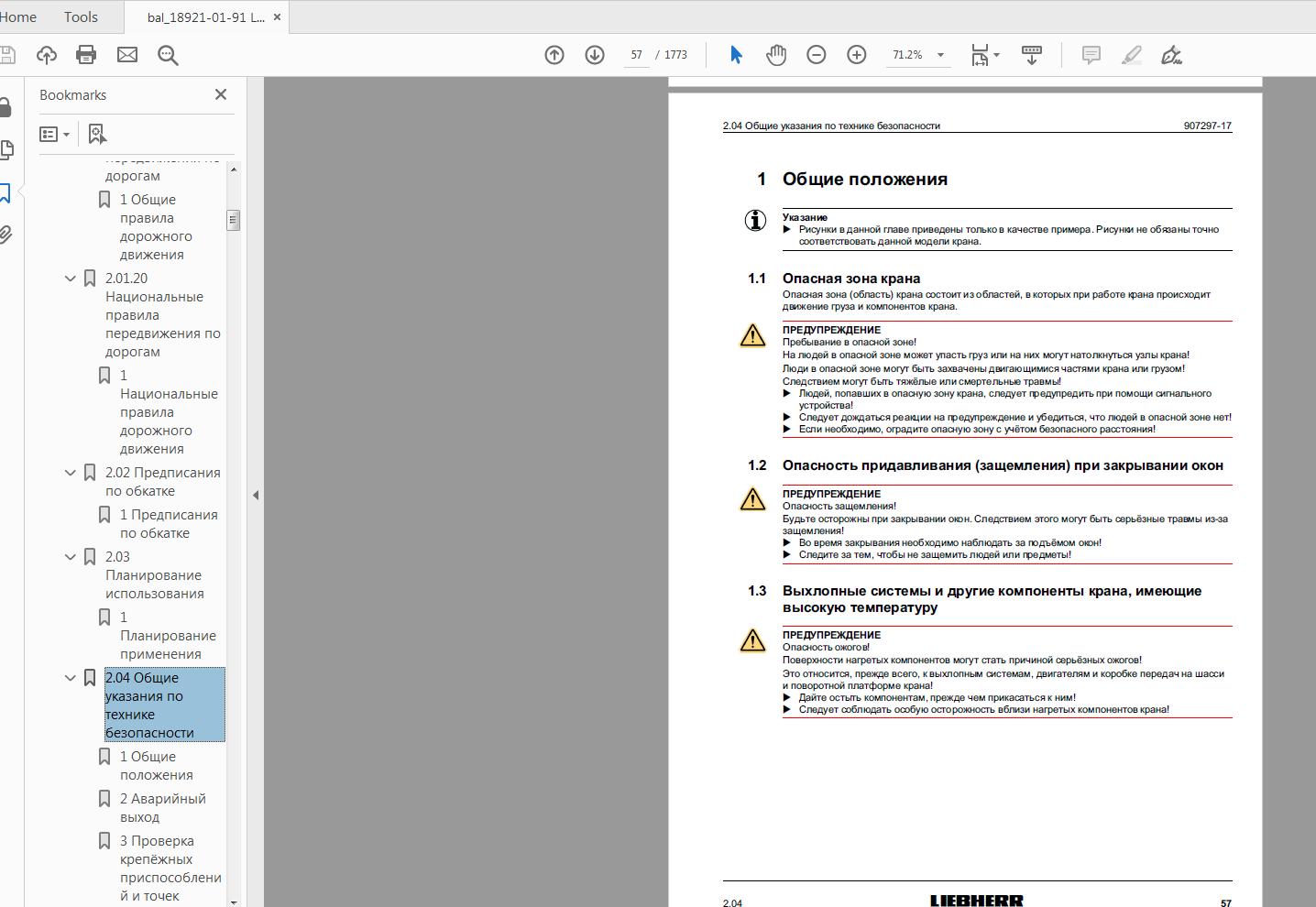The image size is (1316, 907).
Task: Collapse the 2.04 Общие указания branch
Action: tap(70, 678)
